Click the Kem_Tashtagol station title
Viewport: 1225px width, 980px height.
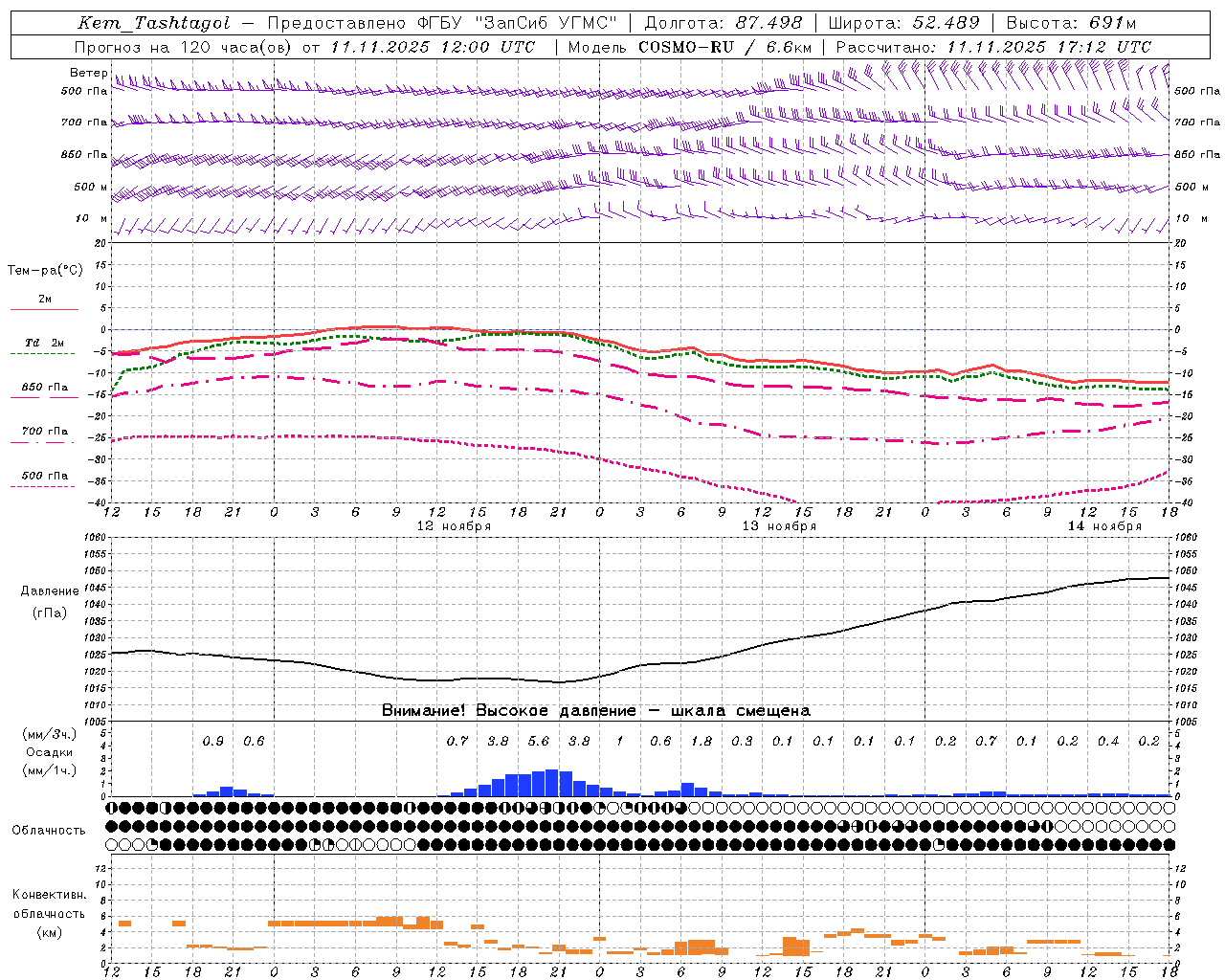pyautogui.click(x=154, y=23)
